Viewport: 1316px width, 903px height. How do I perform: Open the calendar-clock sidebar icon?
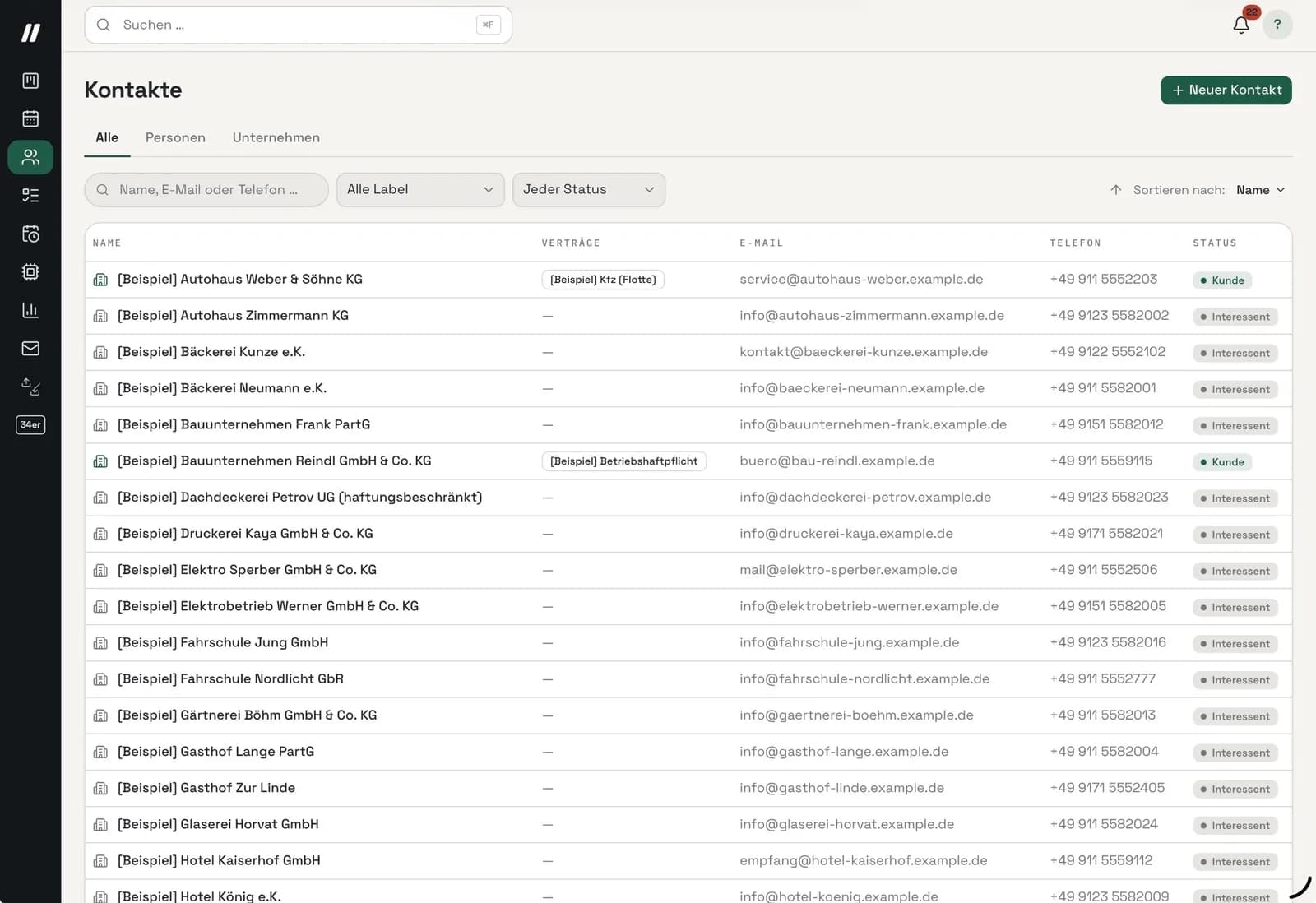pyautogui.click(x=30, y=234)
